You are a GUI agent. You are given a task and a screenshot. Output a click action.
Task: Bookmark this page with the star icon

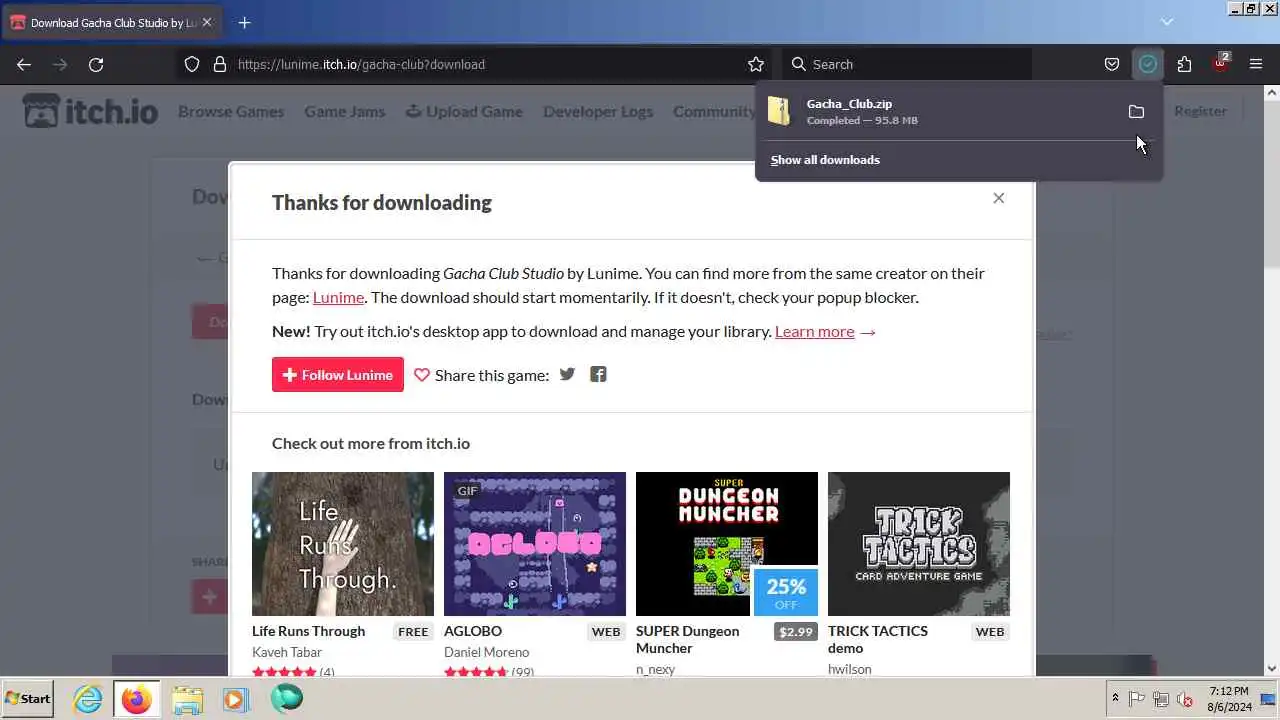tap(756, 64)
